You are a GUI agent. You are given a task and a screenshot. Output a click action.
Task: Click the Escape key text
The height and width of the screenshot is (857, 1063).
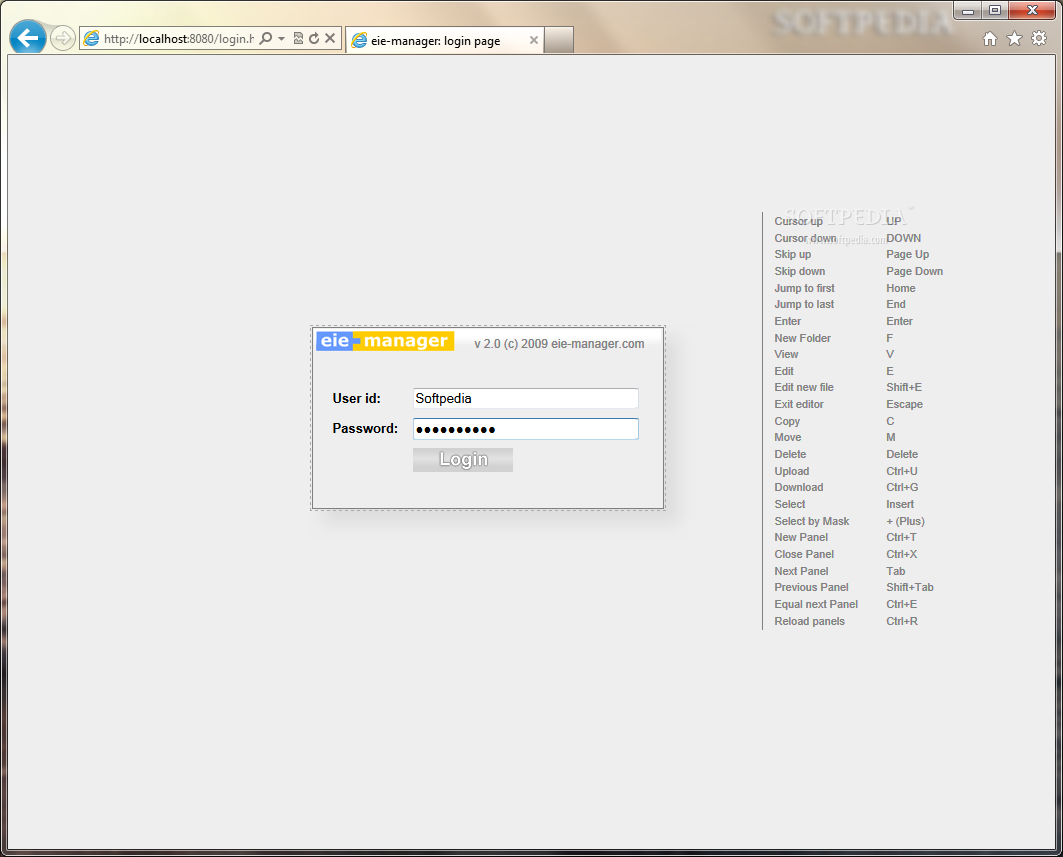[904, 404]
